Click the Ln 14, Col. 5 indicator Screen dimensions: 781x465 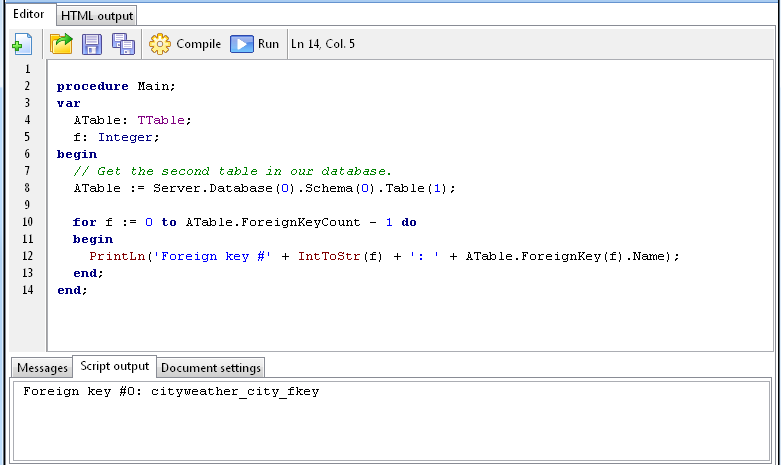click(x=323, y=44)
